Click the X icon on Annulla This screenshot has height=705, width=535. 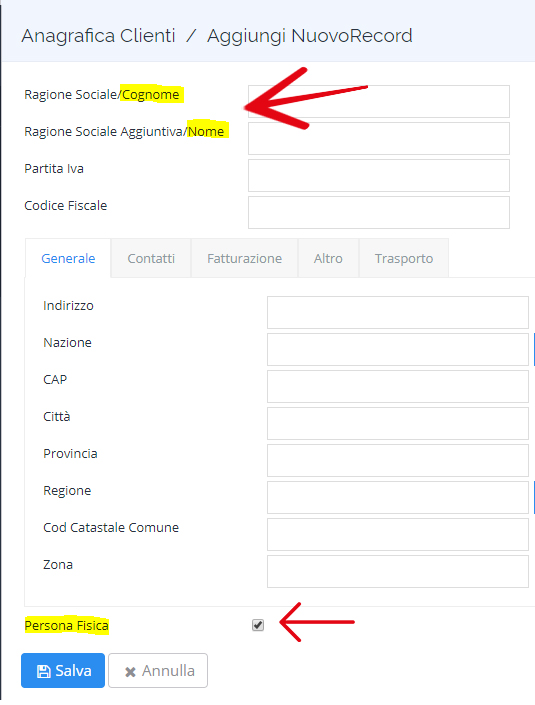[x=130, y=672]
